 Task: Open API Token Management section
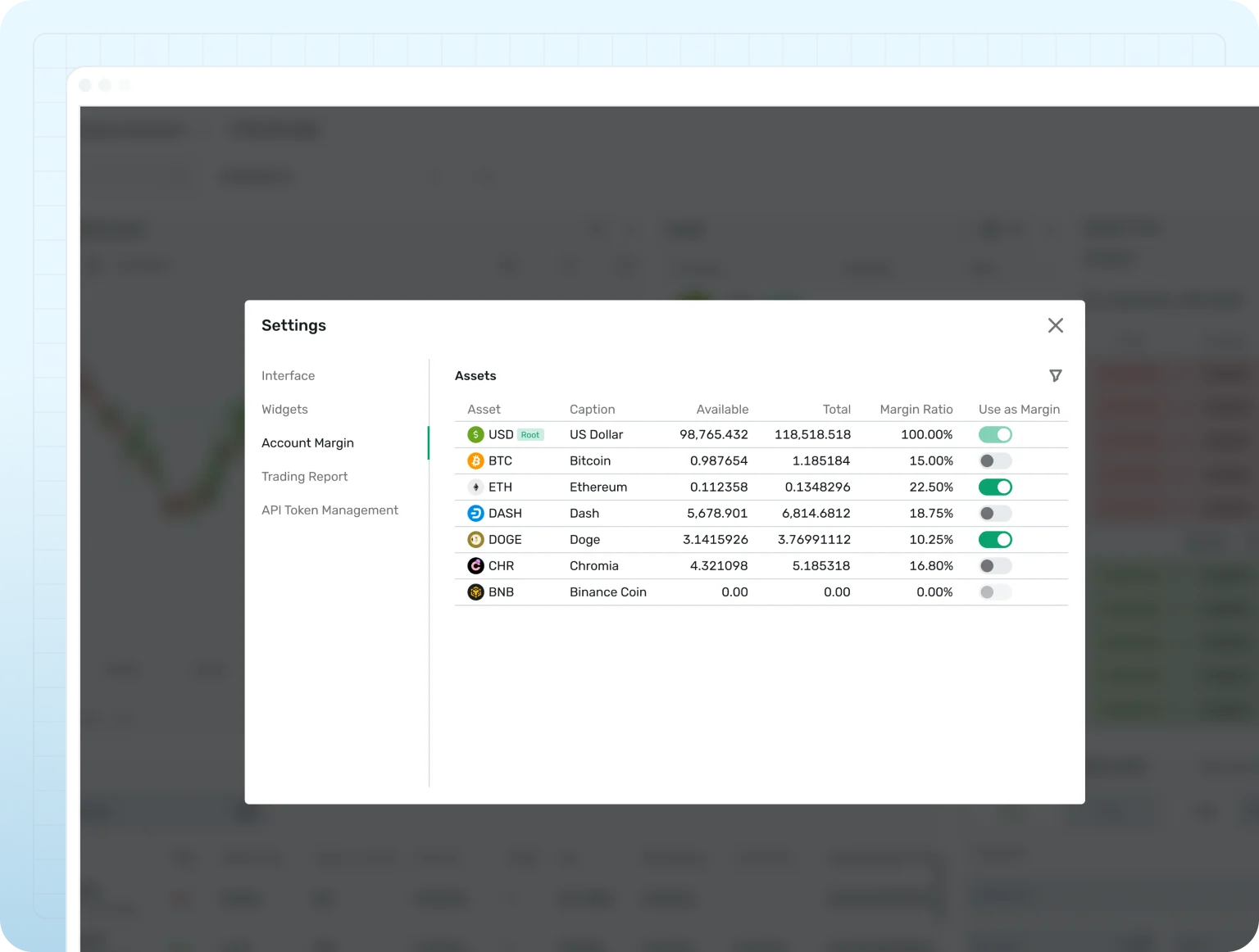[330, 510]
